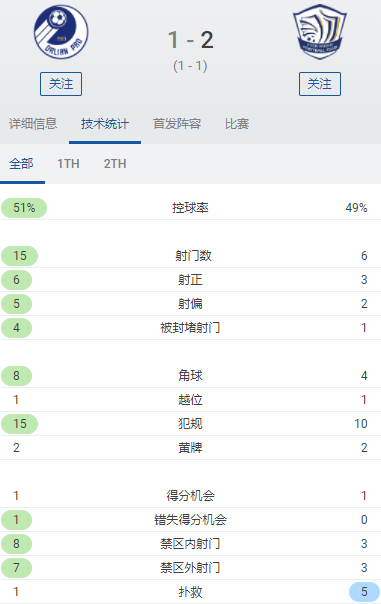The width and height of the screenshot is (381, 604).
Task: Select the 射偏 stat label
Action: coord(190,304)
